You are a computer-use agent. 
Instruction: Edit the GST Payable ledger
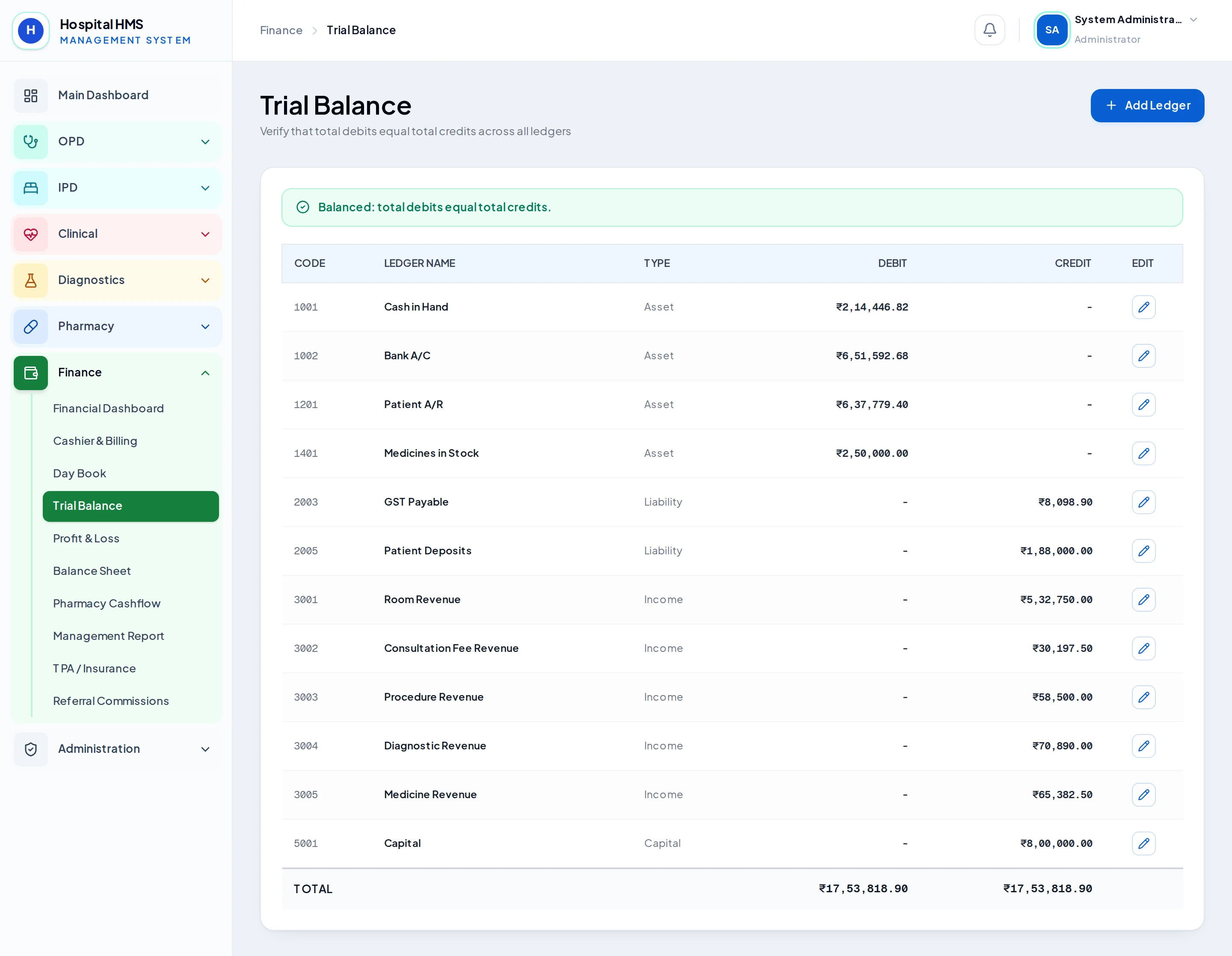pyautogui.click(x=1143, y=502)
